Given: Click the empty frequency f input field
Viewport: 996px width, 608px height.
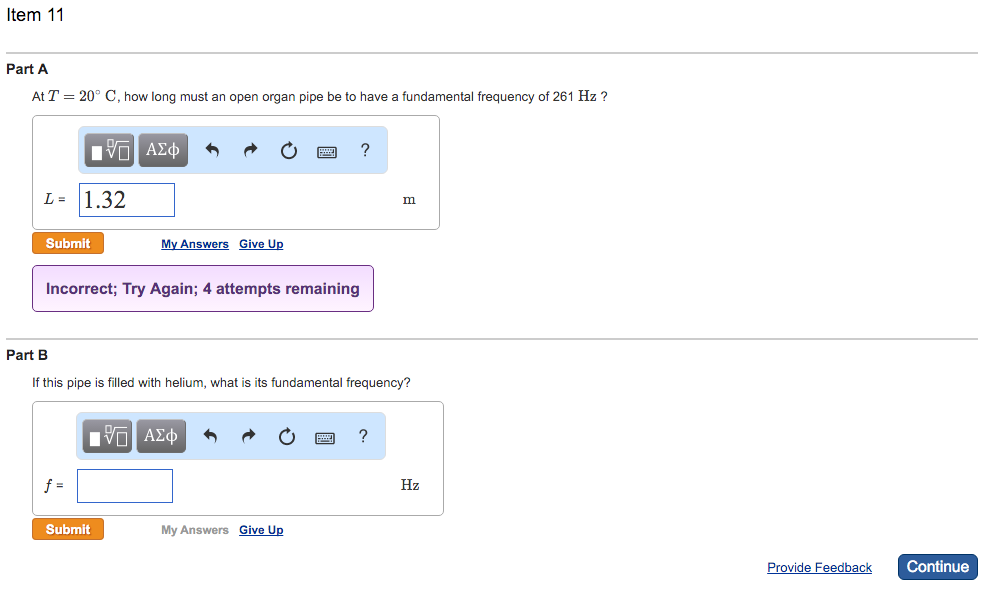Looking at the screenshot, I should [125, 486].
